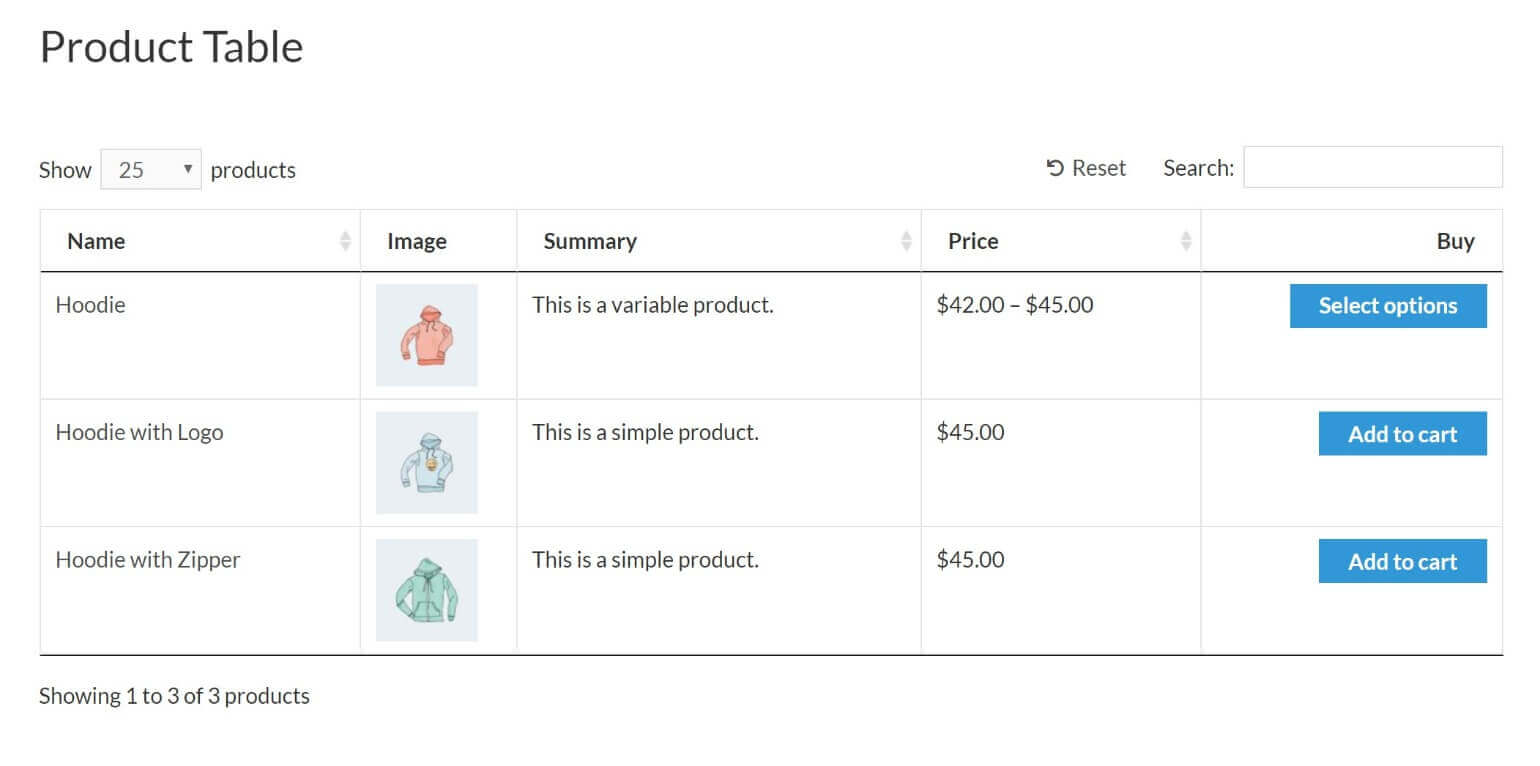Viewport: 1540px width, 766px height.
Task: Click the Hoodie with Logo image
Action: [426, 462]
